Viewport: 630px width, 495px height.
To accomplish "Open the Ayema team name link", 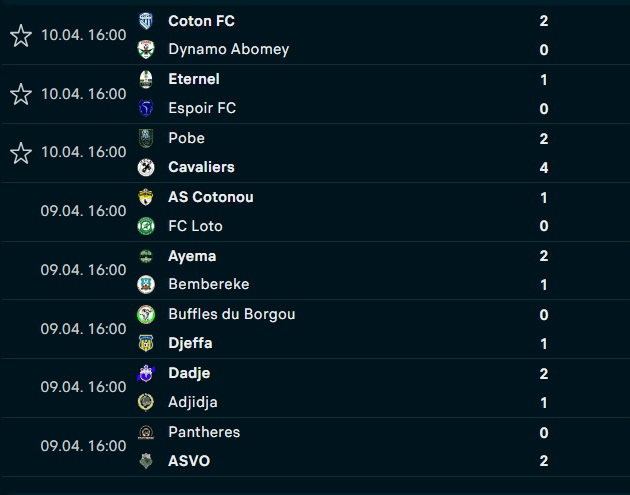I will 192,256.
